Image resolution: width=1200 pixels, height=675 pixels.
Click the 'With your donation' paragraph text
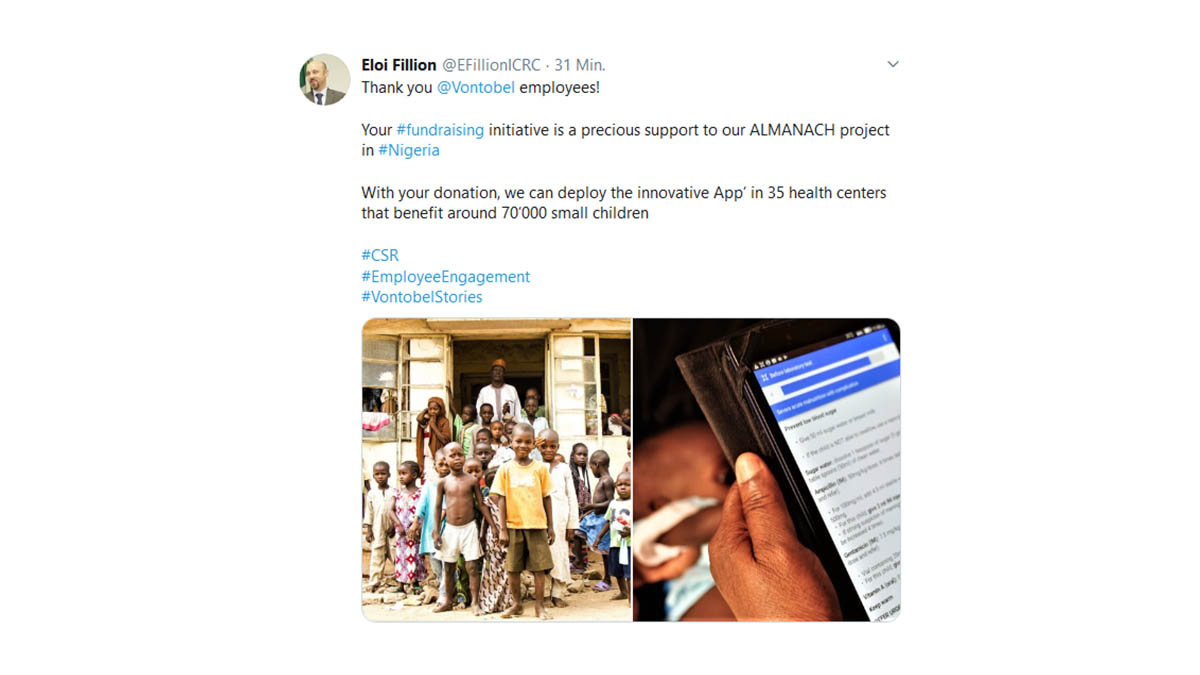click(x=624, y=202)
